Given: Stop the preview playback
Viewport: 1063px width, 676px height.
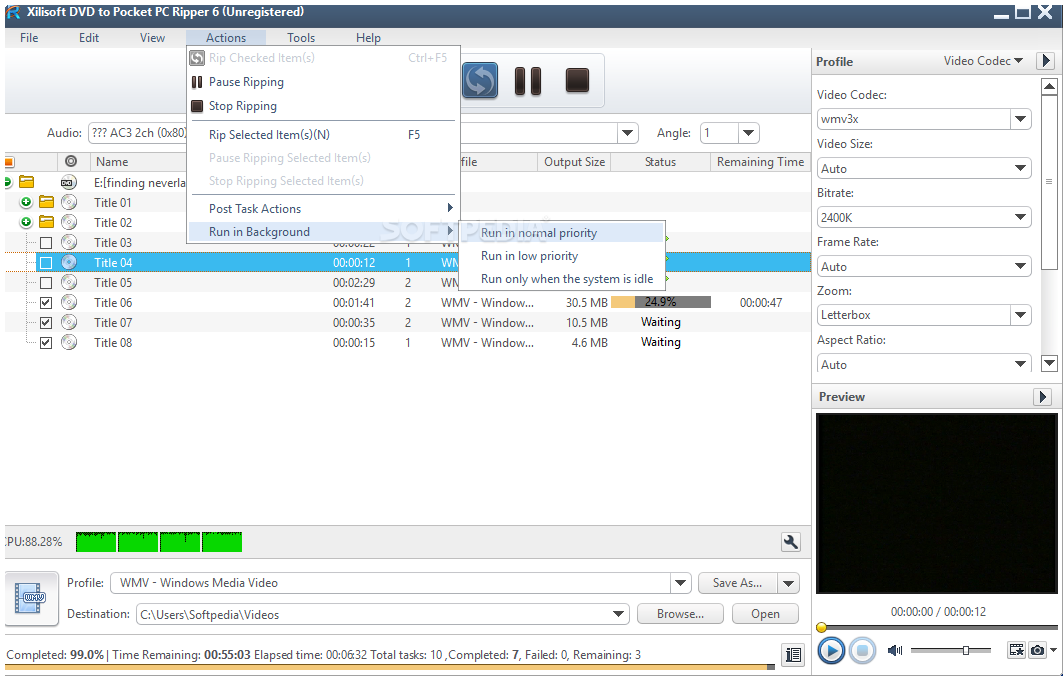Looking at the screenshot, I should point(862,651).
